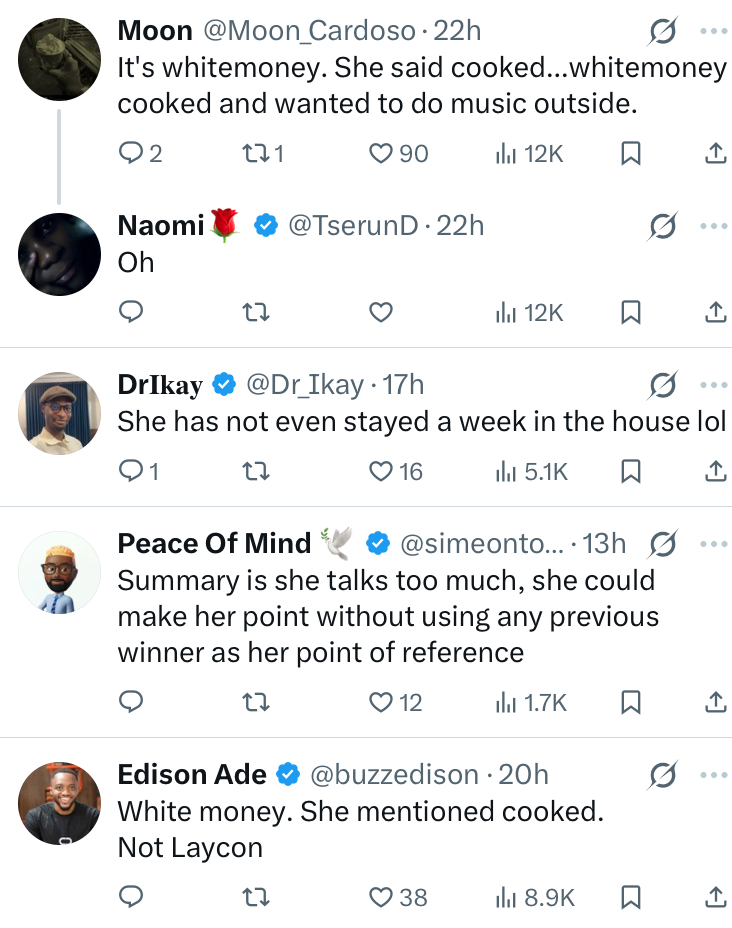
Task: Repost Edison Ade's White money tweet
Action: coord(257,897)
